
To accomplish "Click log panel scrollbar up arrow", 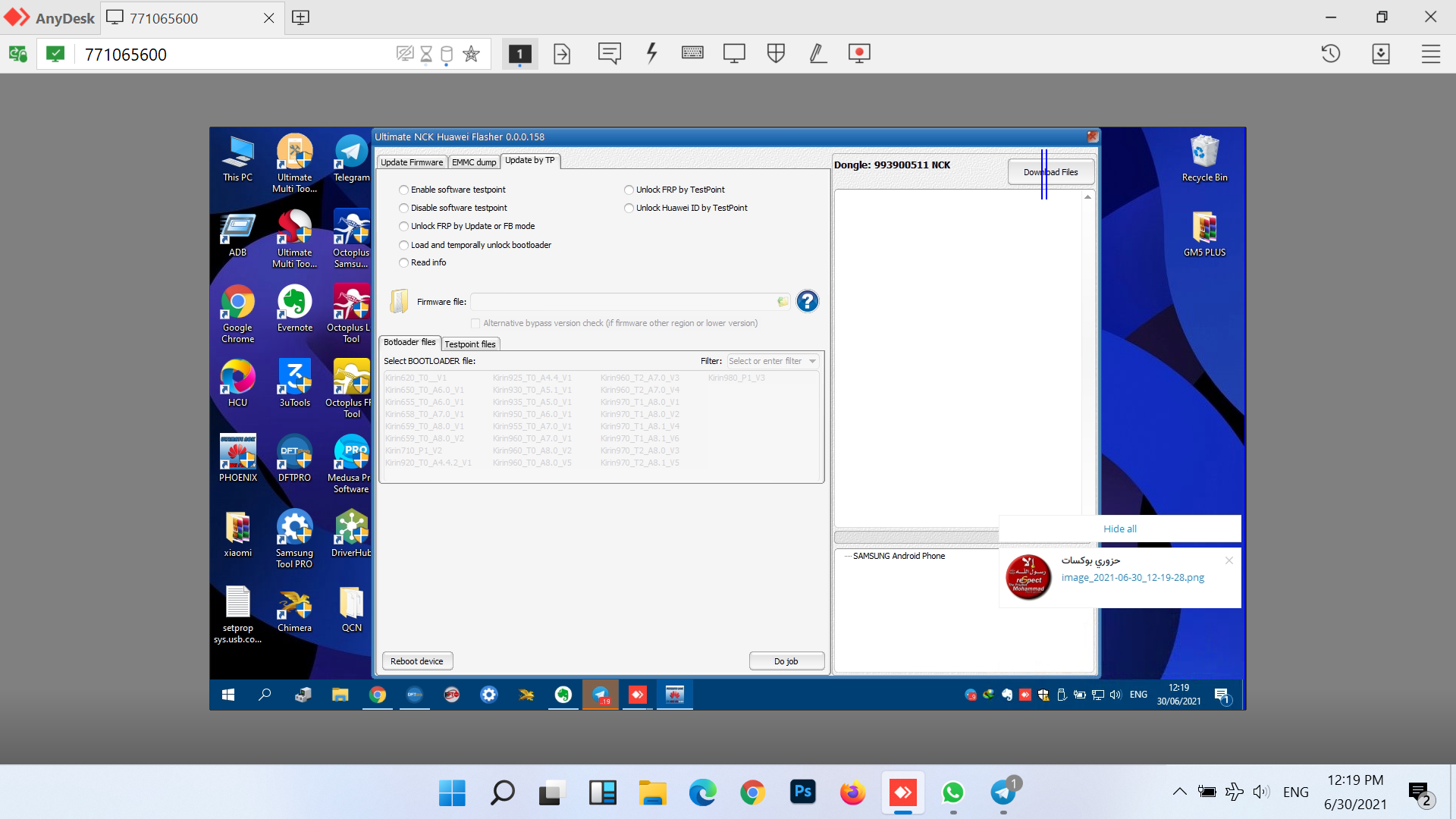I will point(1087,196).
